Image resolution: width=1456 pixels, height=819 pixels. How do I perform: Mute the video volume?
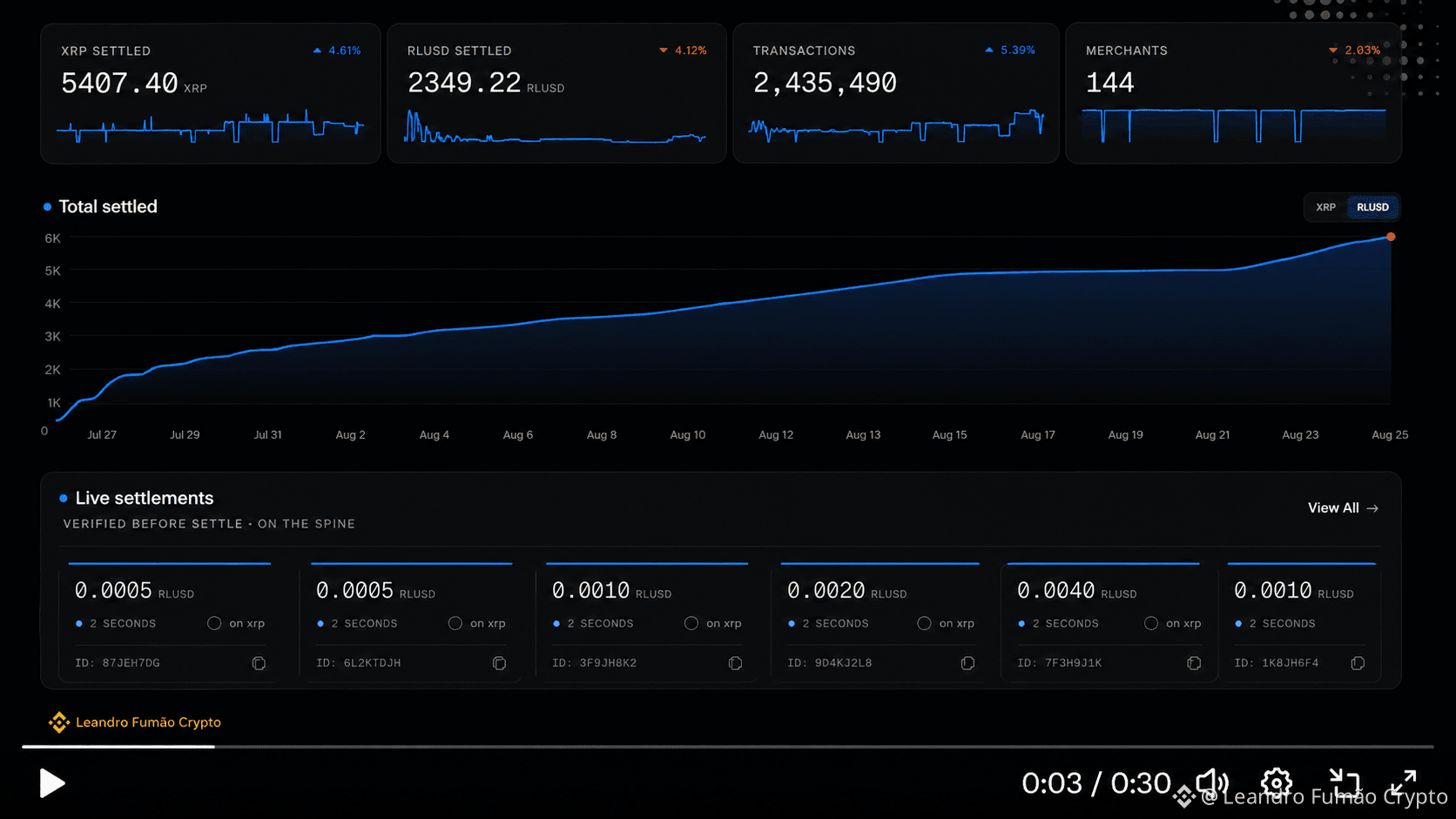pyautogui.click(x=1211, y=782)
